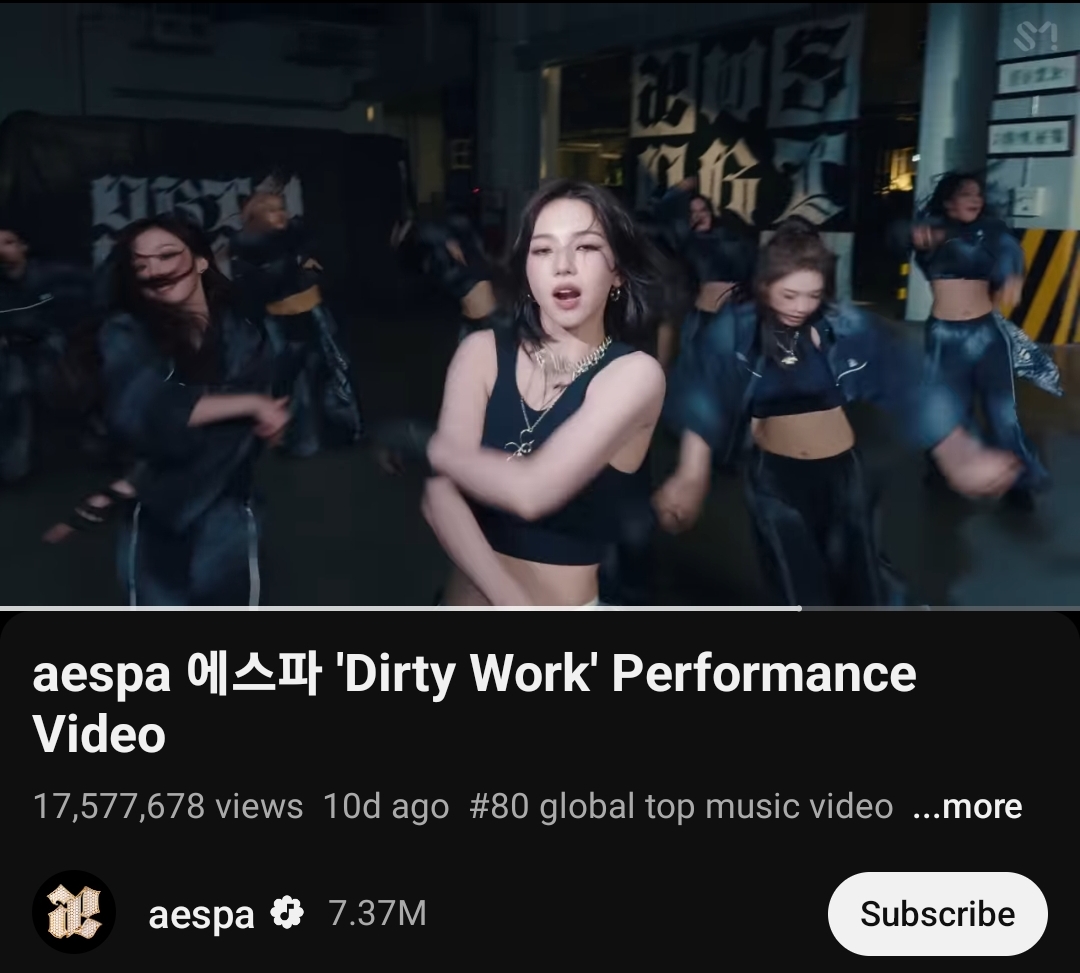The height and width of the screenshot is (973, 1080).
Task: Click the played portion of the progress bar
Action: click(399, 608)
